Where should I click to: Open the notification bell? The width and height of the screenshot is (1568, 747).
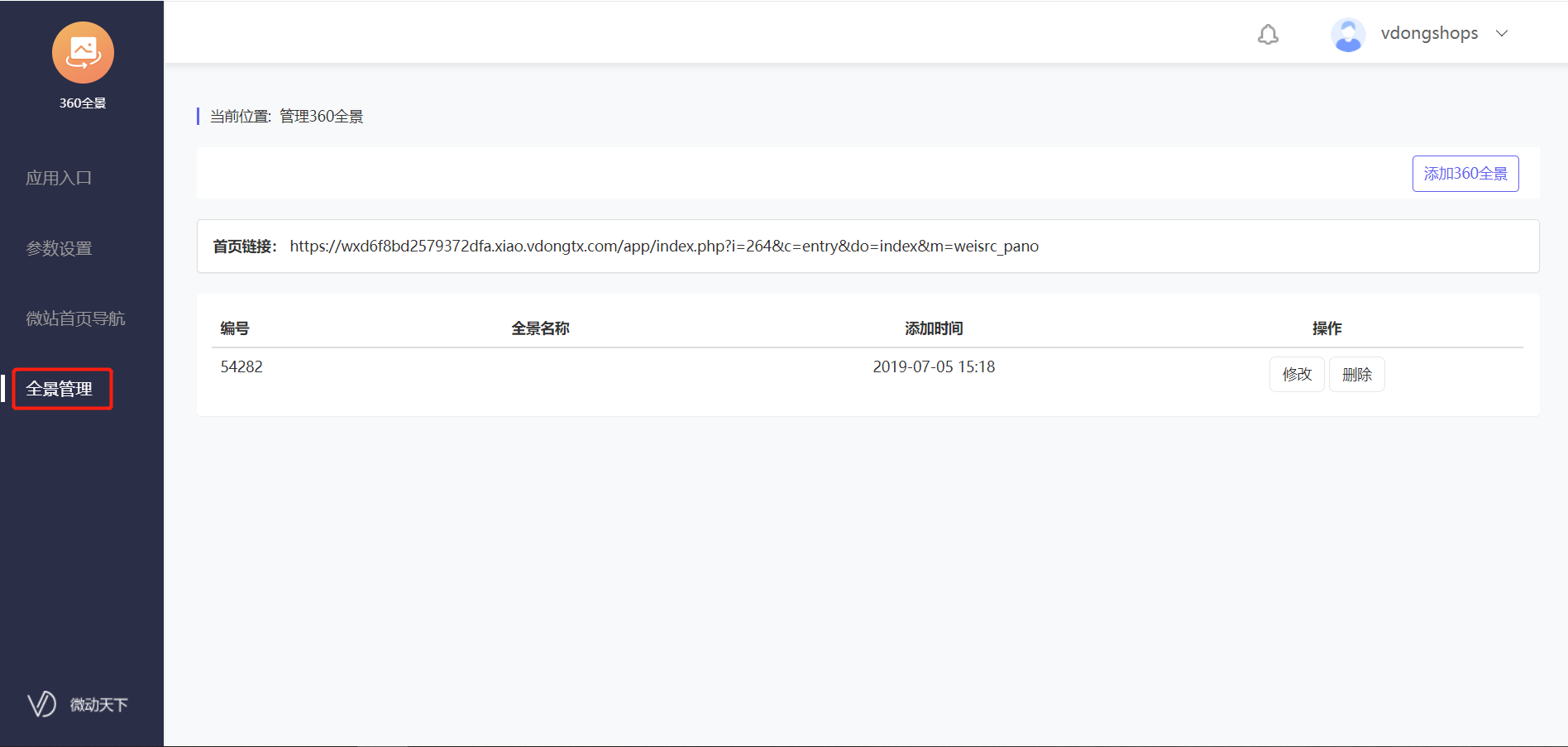click(1268, 34)
